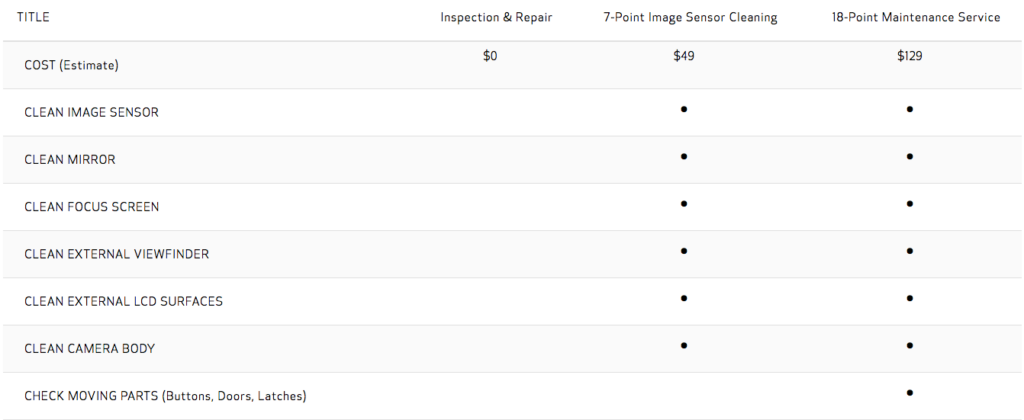Click the Clean Focus Screen dot under 7-Point
The image size is (1024, 420).
[684, 204]
